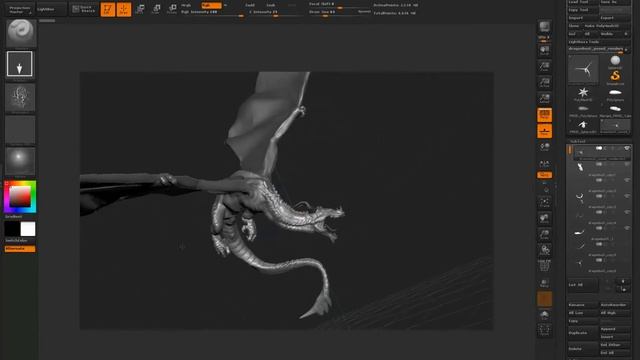Click the Rotate view icon in right shelf

[544, 250]
